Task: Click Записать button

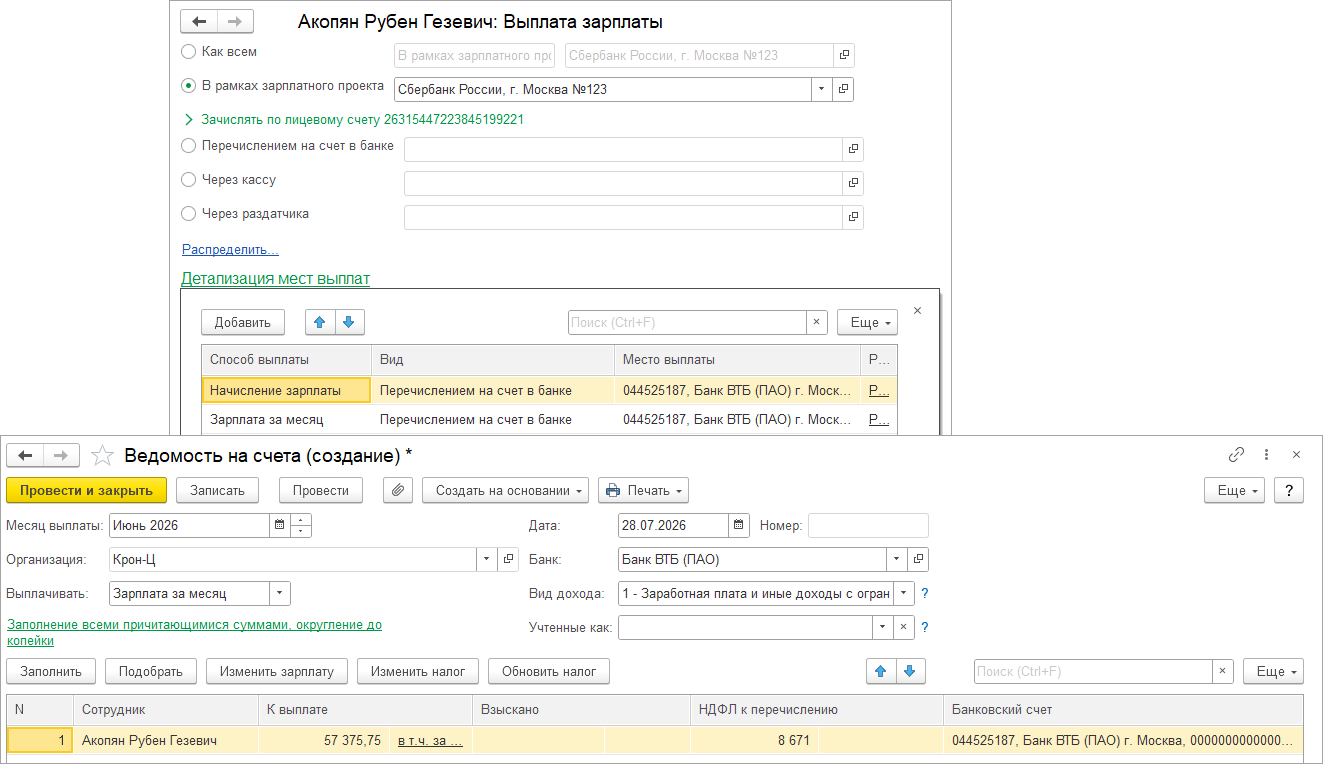Action: 217,490
